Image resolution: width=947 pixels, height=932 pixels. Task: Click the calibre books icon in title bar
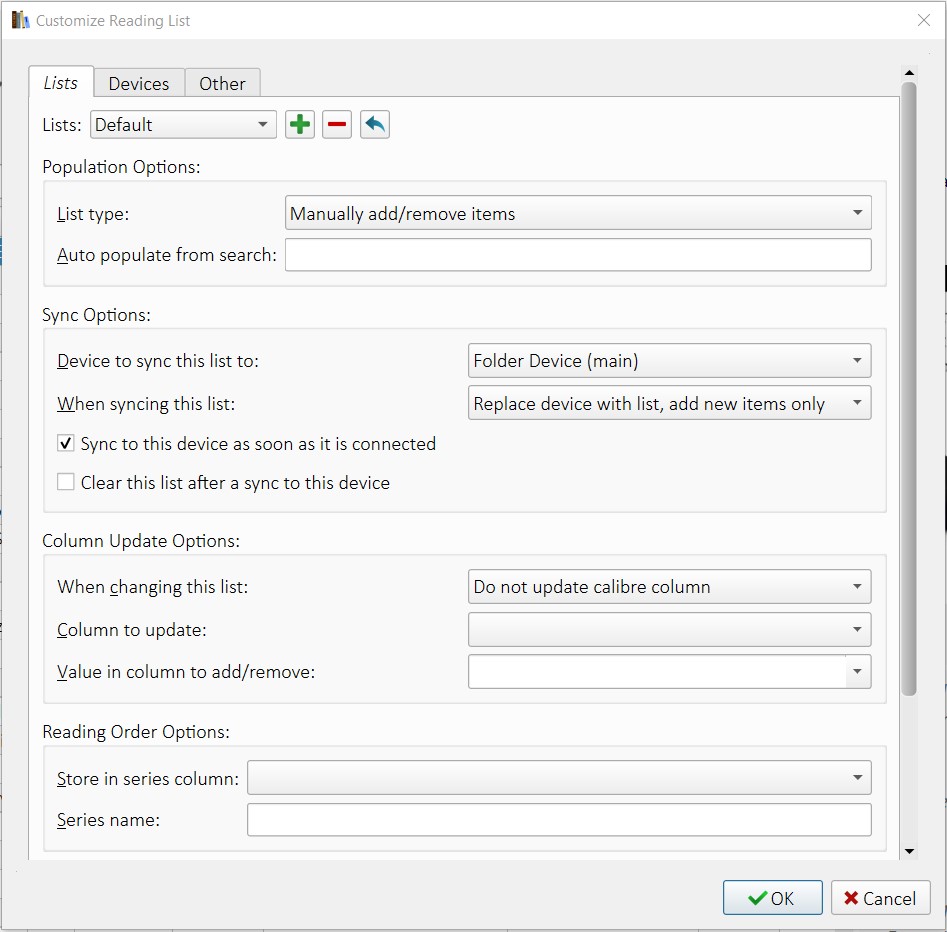coord(20,20)
